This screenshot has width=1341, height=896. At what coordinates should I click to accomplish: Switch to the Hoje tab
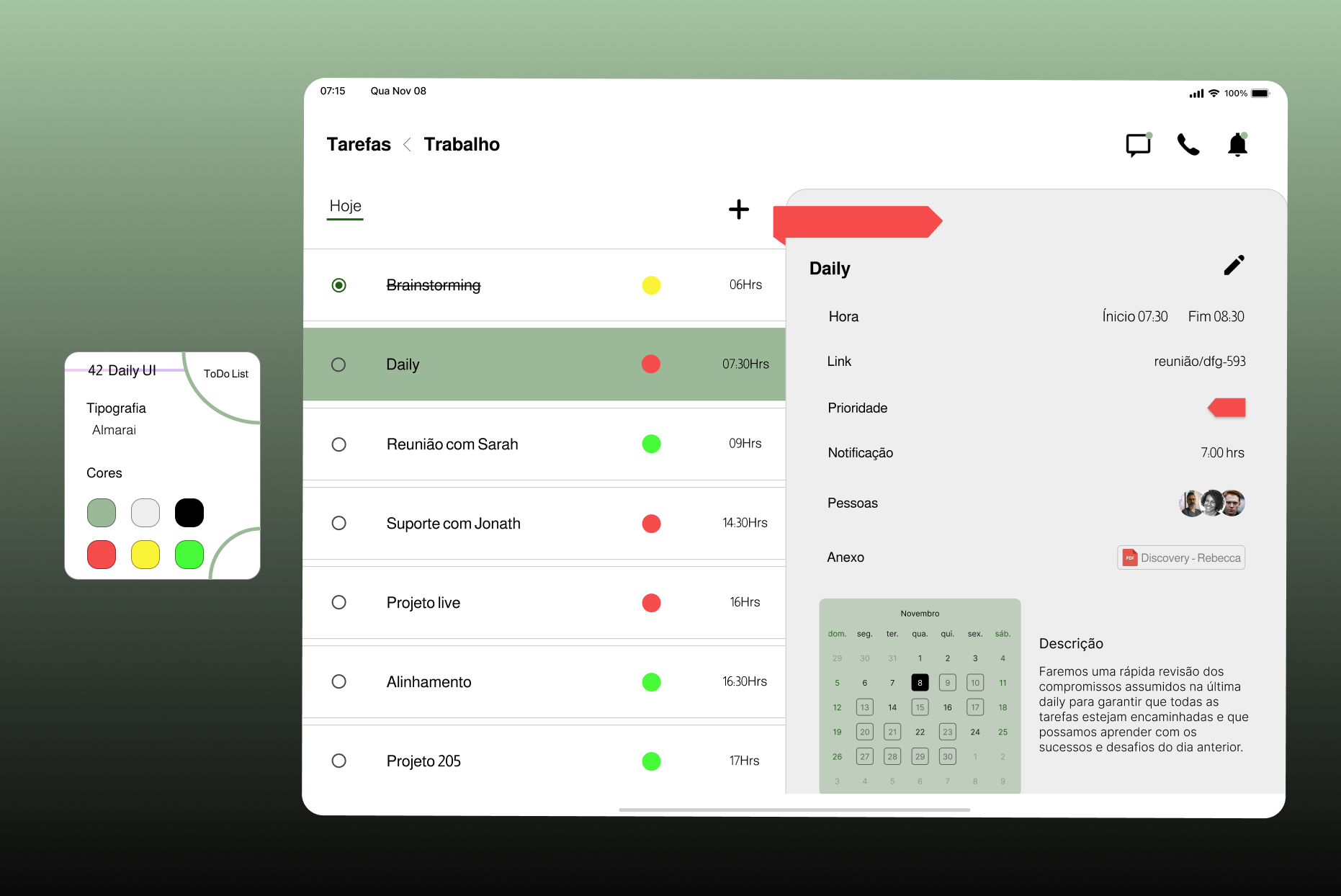345,206
